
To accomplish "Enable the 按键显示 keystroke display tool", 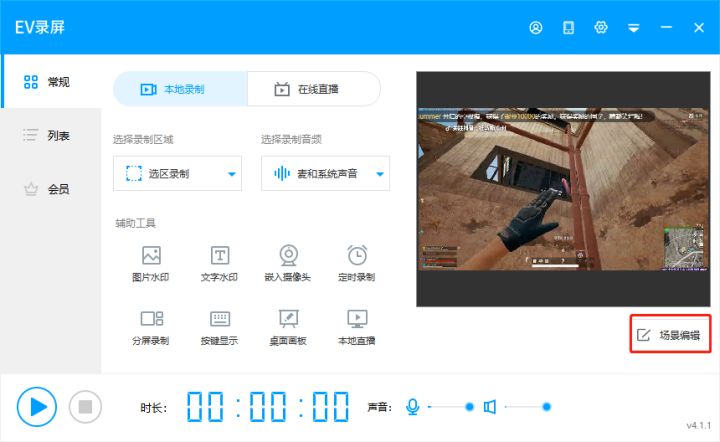I will pyautogui.click(x=219, y=328).
